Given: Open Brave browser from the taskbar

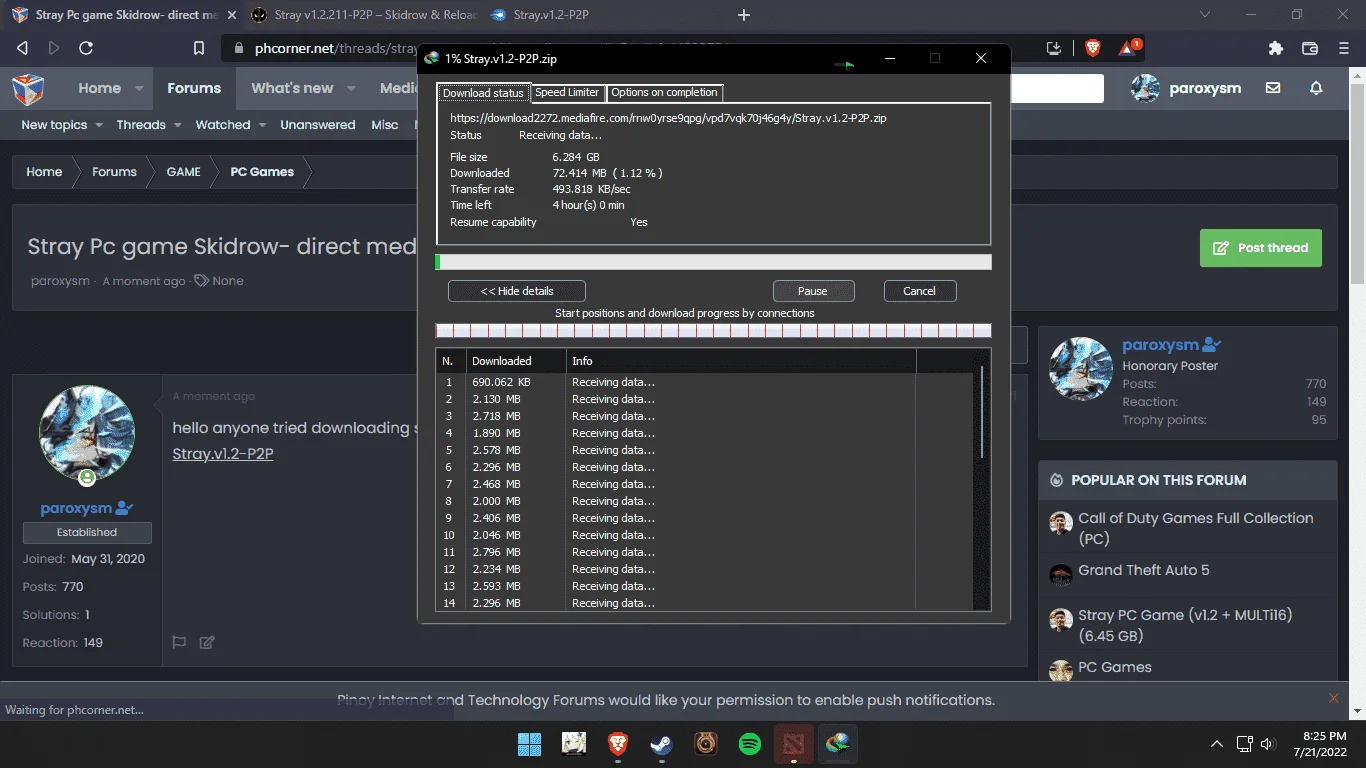Looking at the screenshot, I should coord(618,744).
